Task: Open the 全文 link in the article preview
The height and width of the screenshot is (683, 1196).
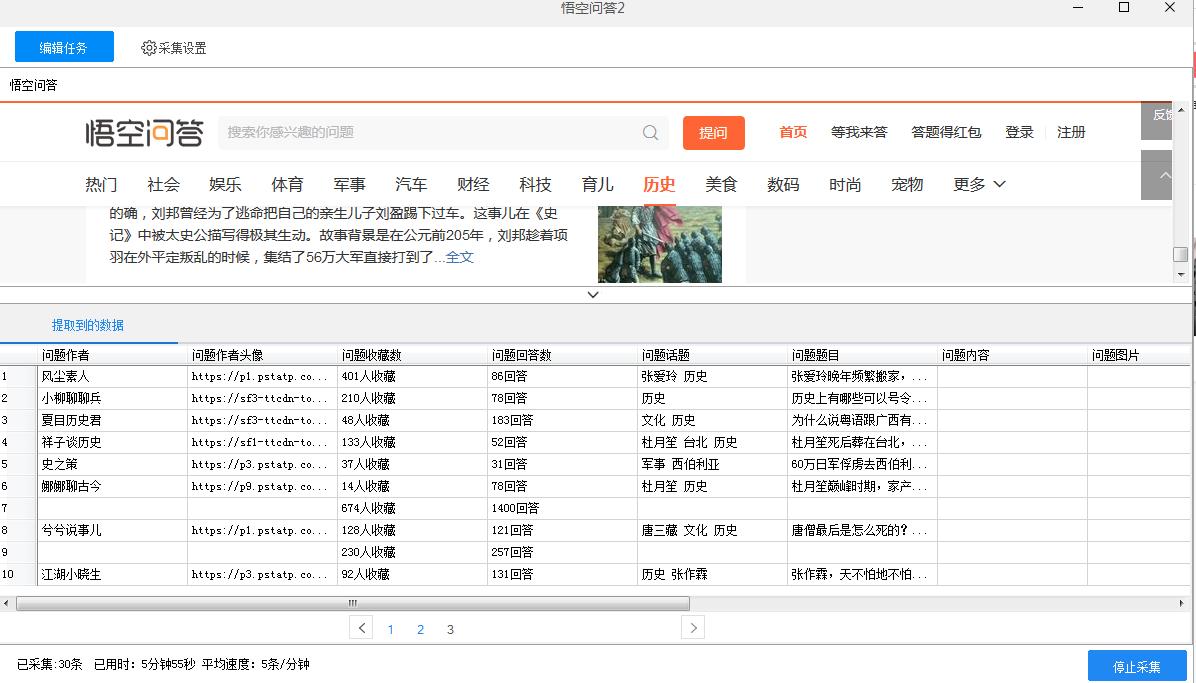Action: click(x=459, y=257)
